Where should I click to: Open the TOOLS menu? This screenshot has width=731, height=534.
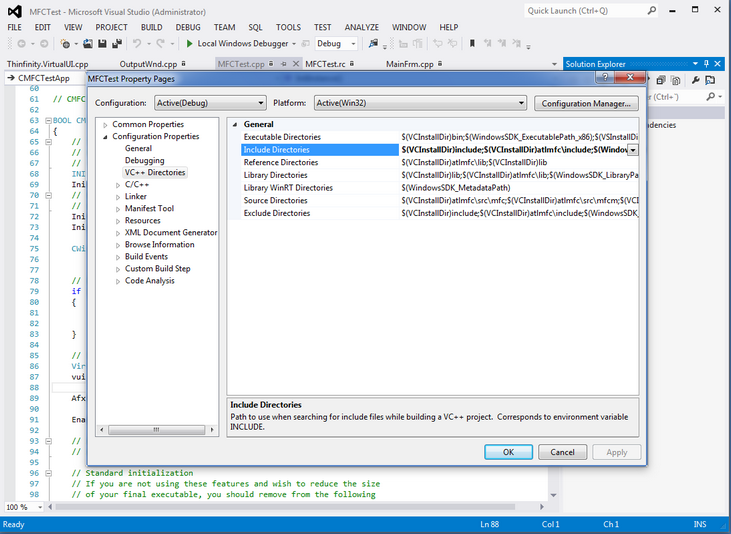[x=288, y=28]
